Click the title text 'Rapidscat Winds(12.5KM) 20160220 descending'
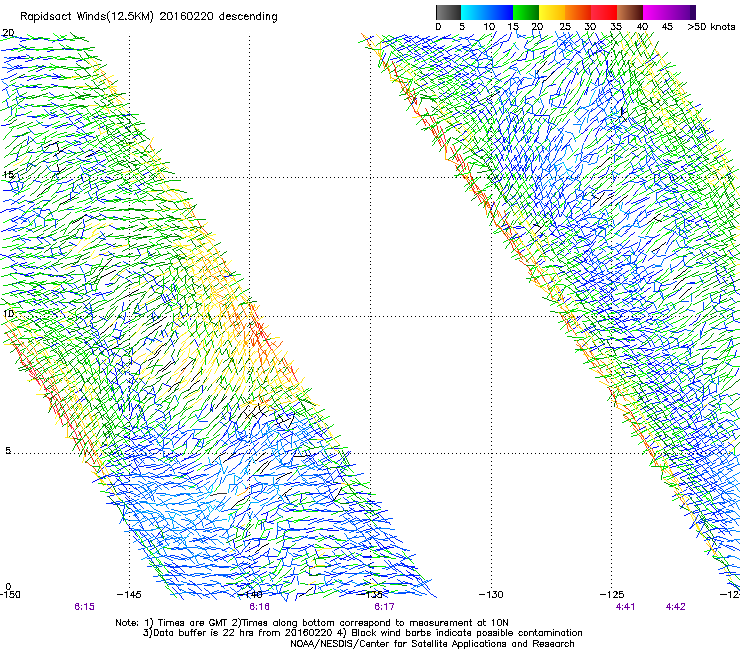Image resolution: width=740 pixels, height=650 pixels. coord(149,17)
